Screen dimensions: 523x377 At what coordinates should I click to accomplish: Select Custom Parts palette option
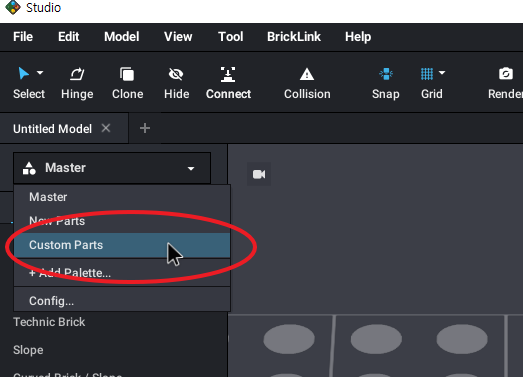122,245
